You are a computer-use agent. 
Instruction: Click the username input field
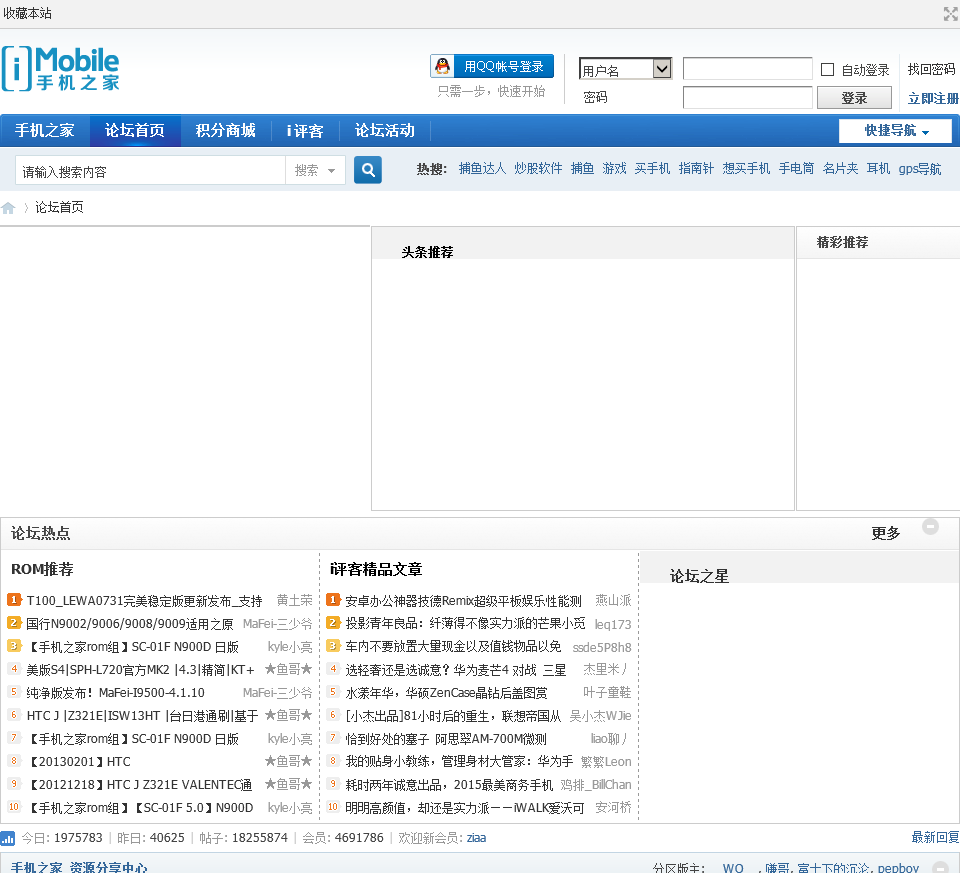748,69
